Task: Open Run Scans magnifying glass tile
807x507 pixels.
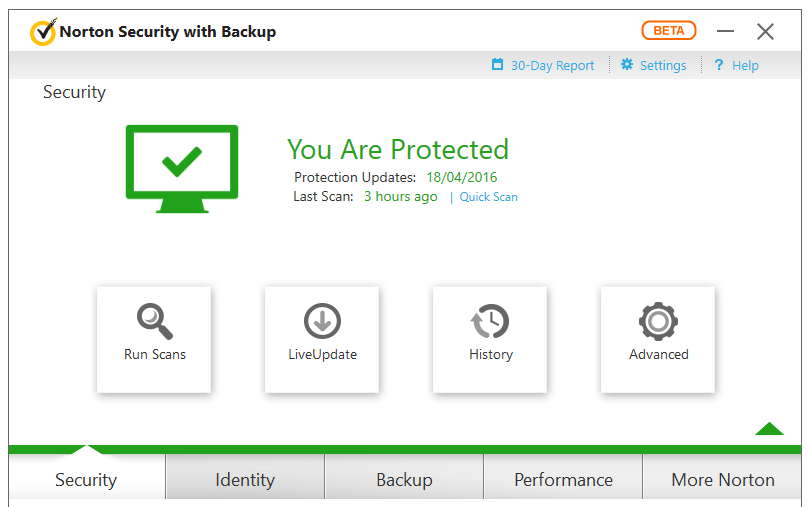Action: pos(154,340)
